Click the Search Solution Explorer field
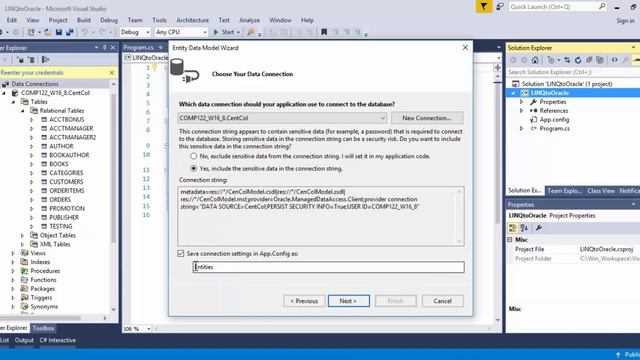This screenshot has height=360, width=640. tap(573, 72)
